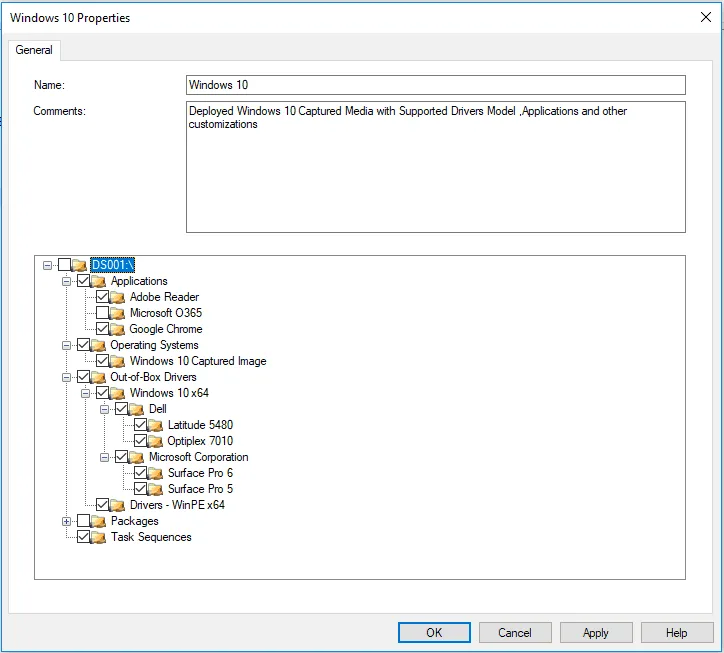Select the General tab
The image size is (724, 653).
(34, 50)
